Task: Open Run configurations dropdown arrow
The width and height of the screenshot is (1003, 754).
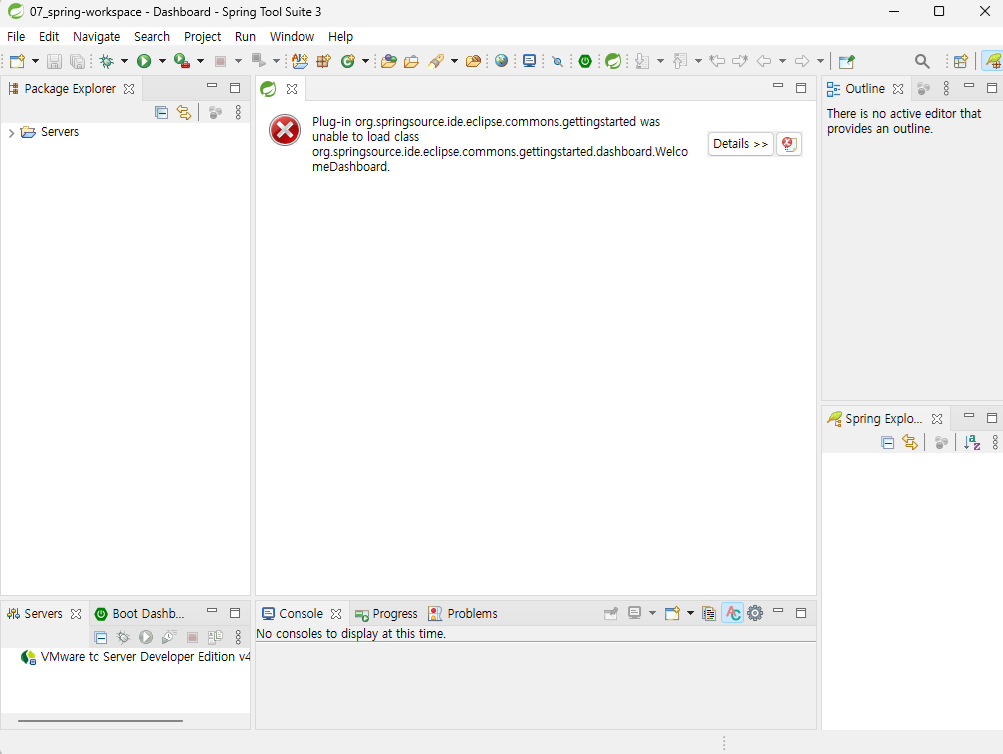Action: [x=162, y=61]
